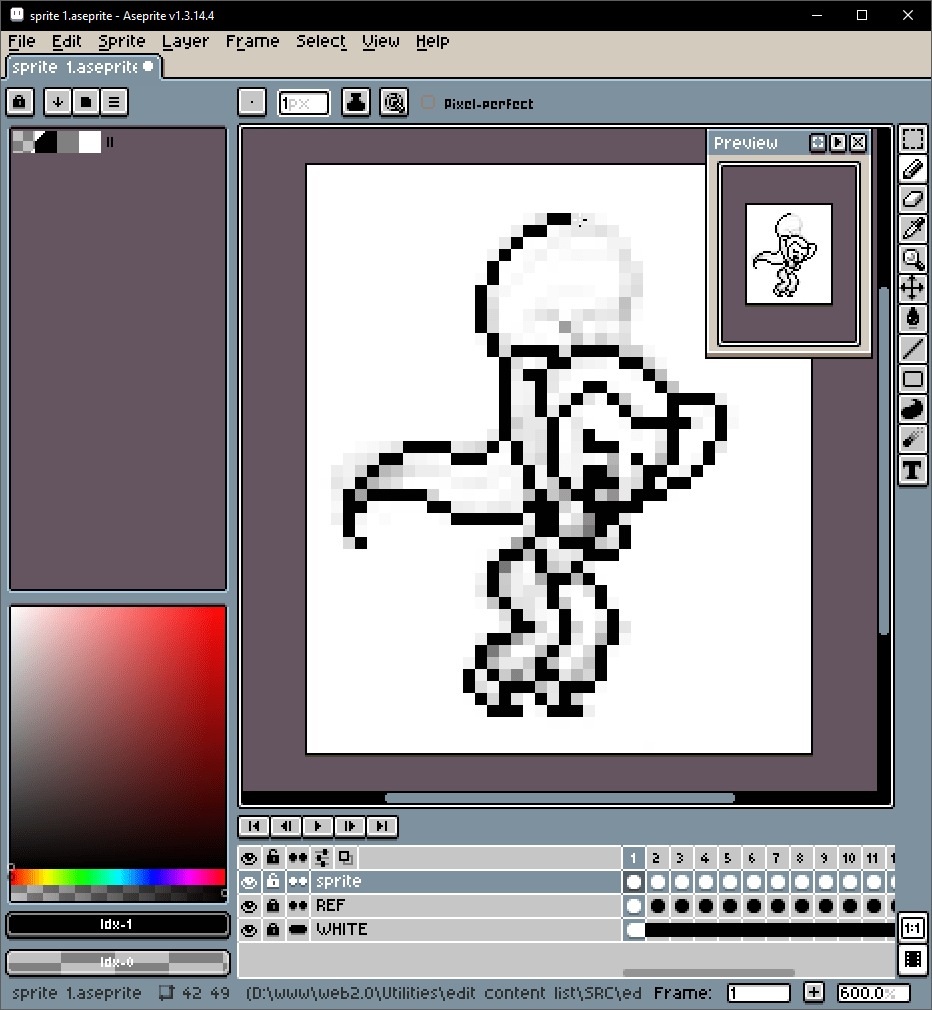Click the white palette color swatch
932x1010 pixels.
tap(90, 142)
